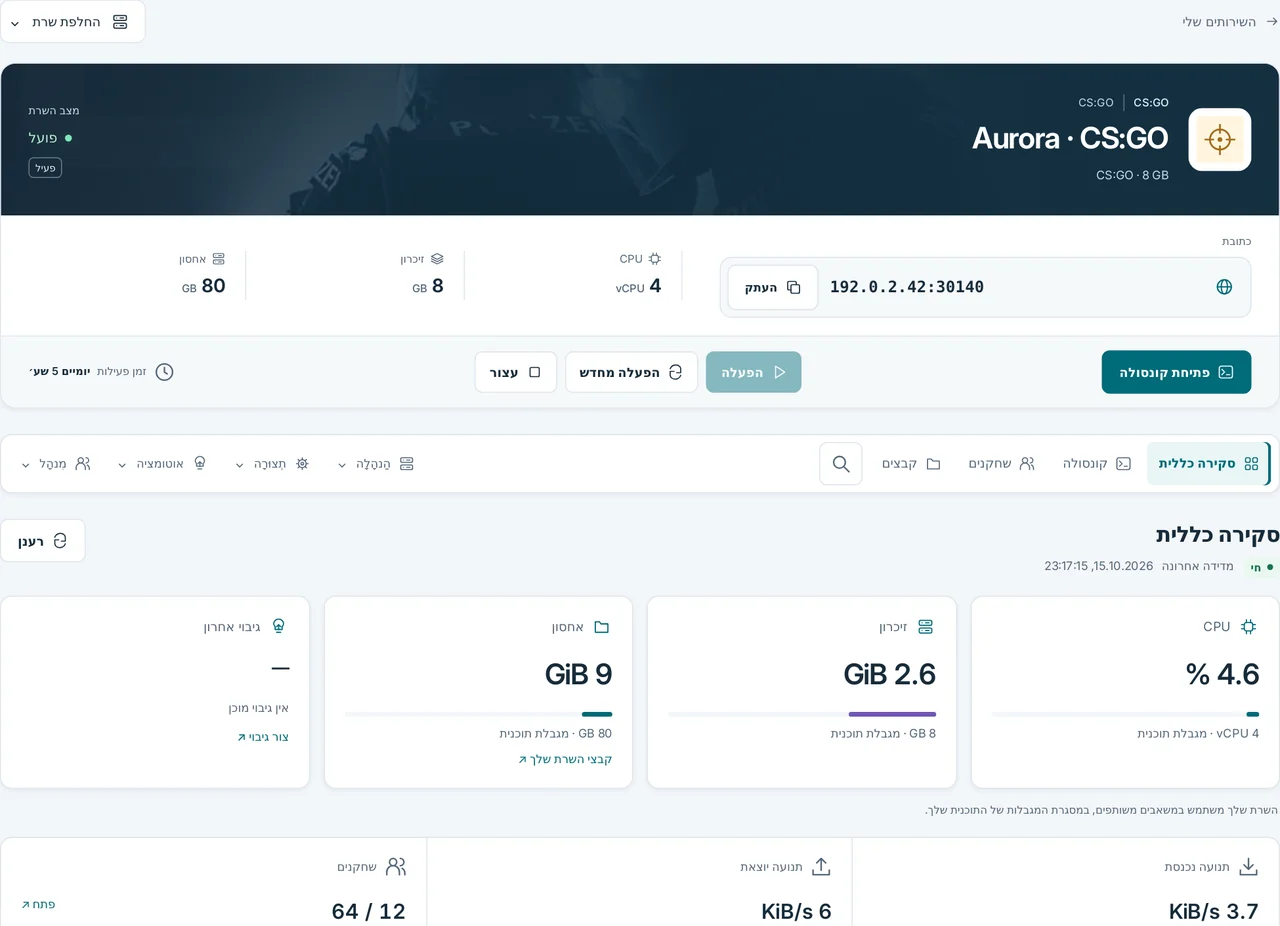The width and height of the screenshot is (1280, 926).
Task: Click the אחסון server icon in specs row
Action: [218, 258]
